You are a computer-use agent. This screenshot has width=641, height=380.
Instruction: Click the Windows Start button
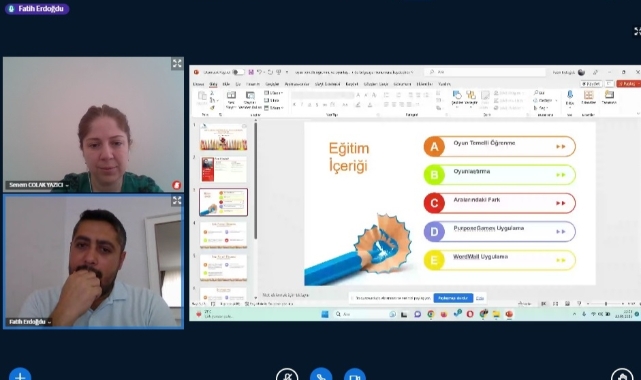[325, 314]
